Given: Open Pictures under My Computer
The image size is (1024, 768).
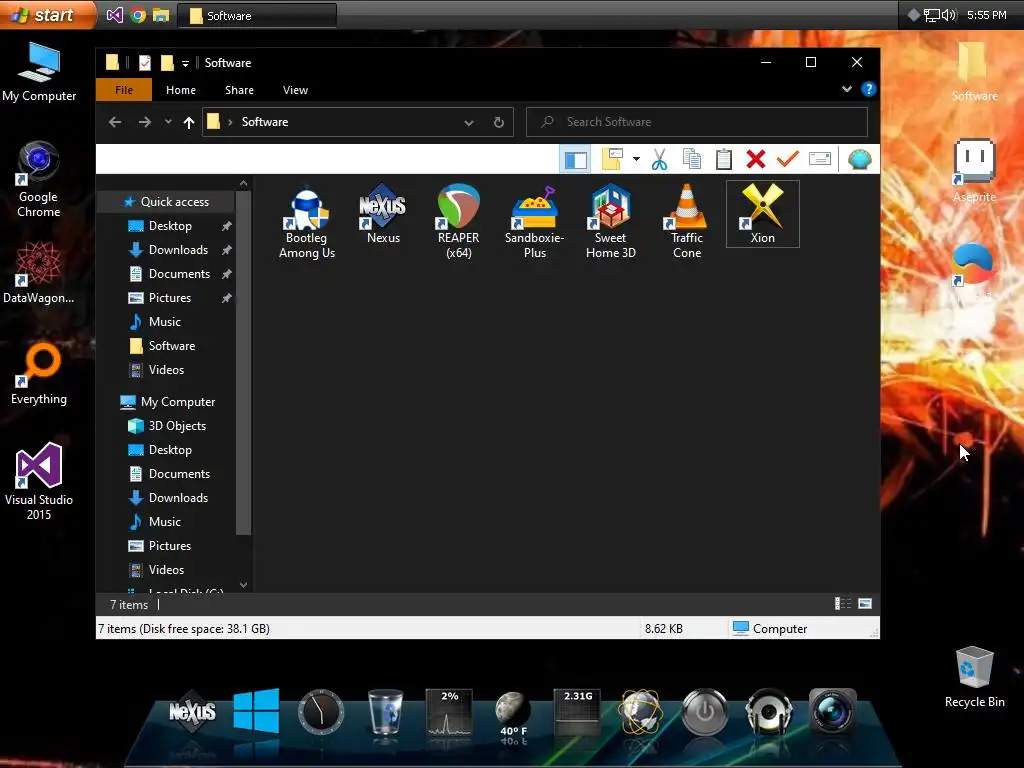Looking at the screenshot, I should point(170,546).
